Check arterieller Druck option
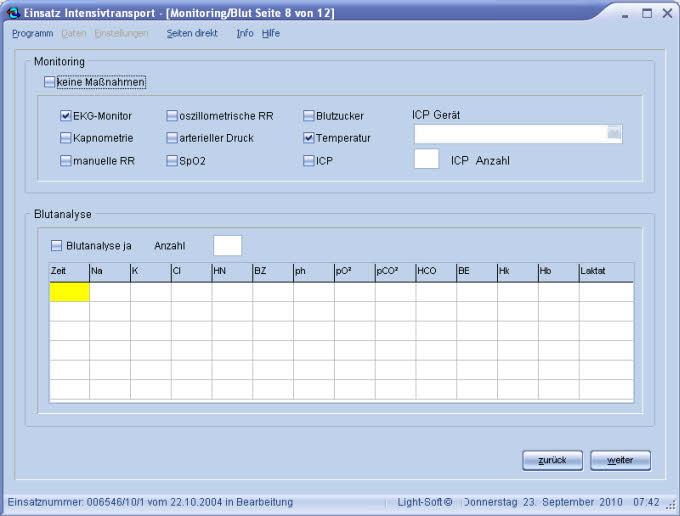 (x=172, y=138)
